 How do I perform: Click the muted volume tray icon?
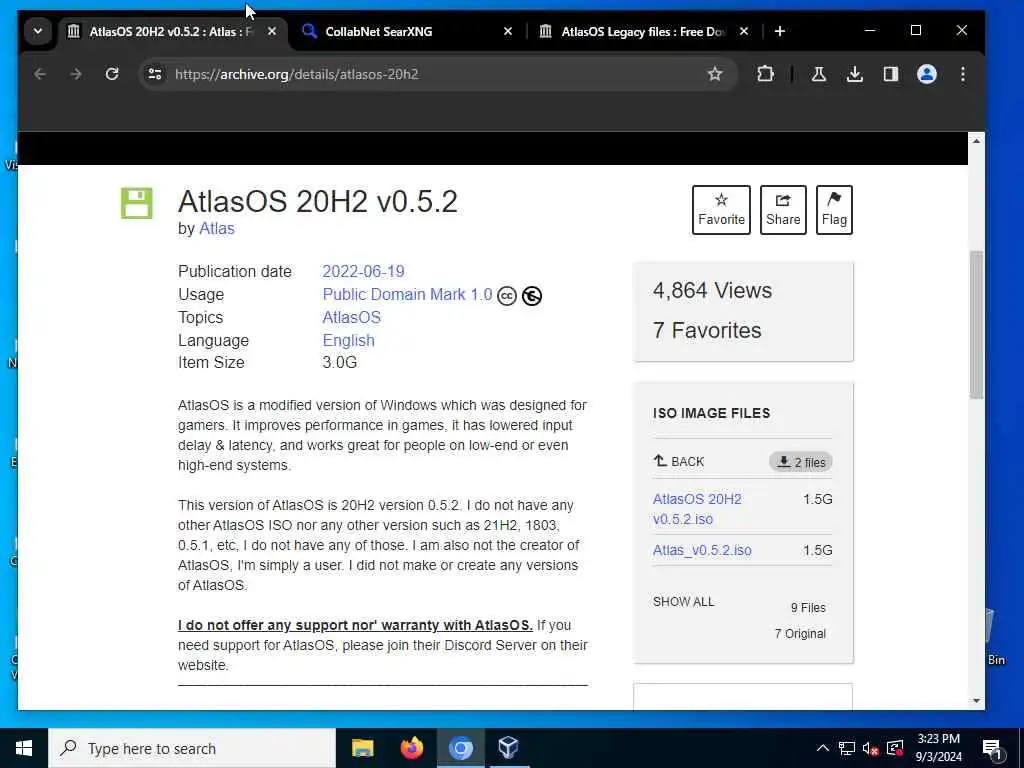pyautogui.click(x=871, y=748)
